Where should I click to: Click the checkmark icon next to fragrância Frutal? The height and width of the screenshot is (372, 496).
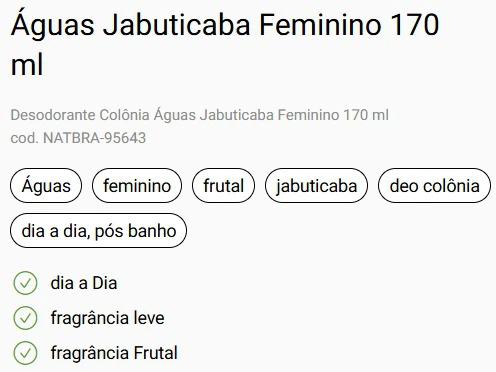coord(25,353)
